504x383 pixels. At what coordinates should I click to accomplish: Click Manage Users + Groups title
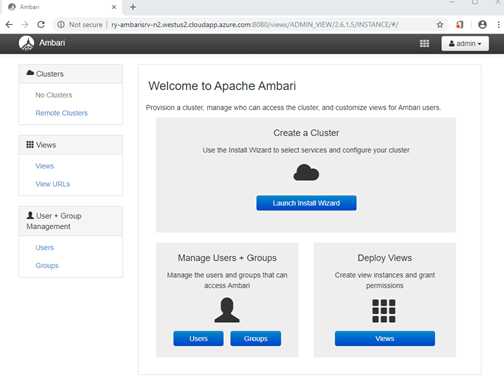click(227, 258)
